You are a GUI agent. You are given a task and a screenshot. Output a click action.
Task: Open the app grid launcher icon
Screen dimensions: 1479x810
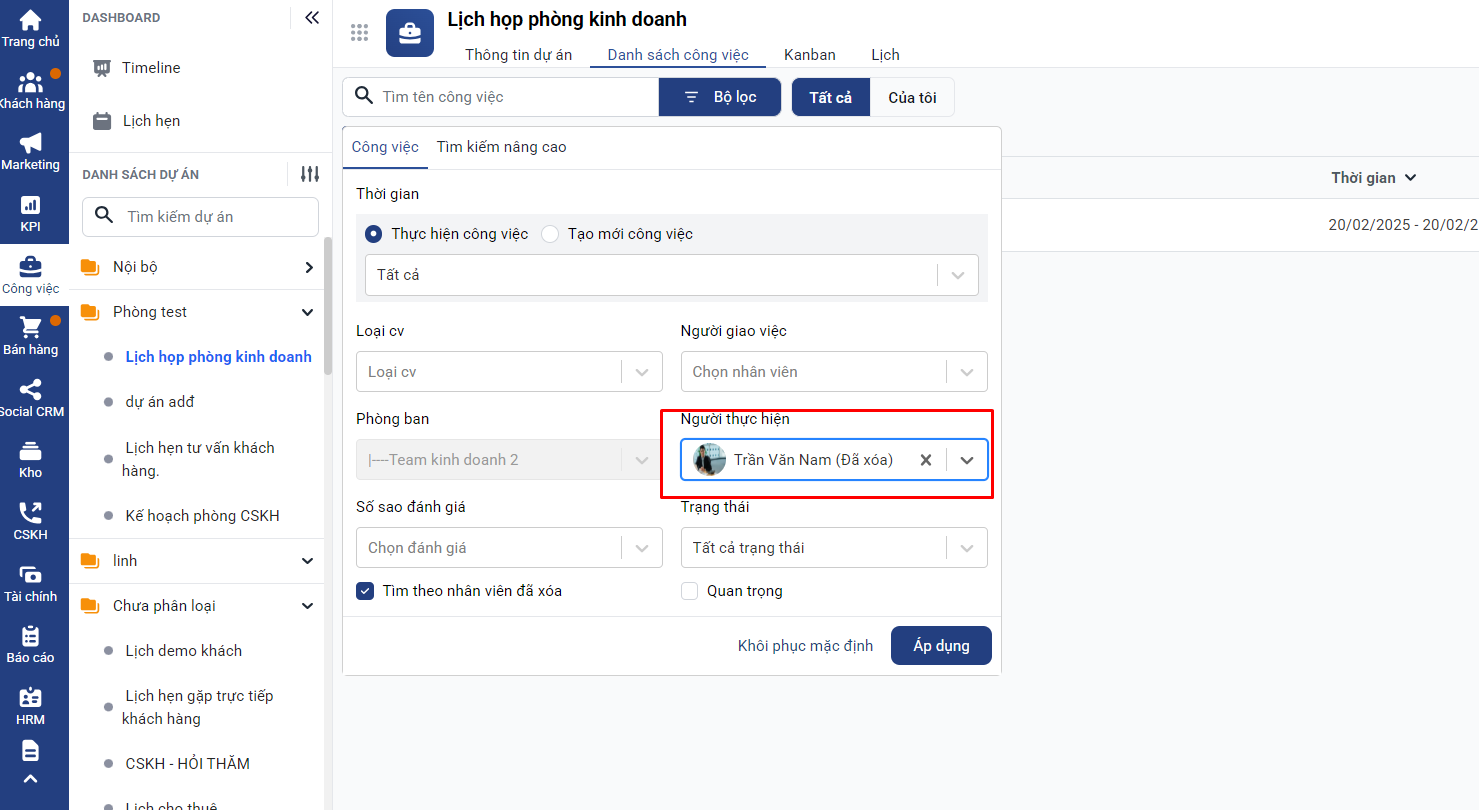tap(360, 33)
